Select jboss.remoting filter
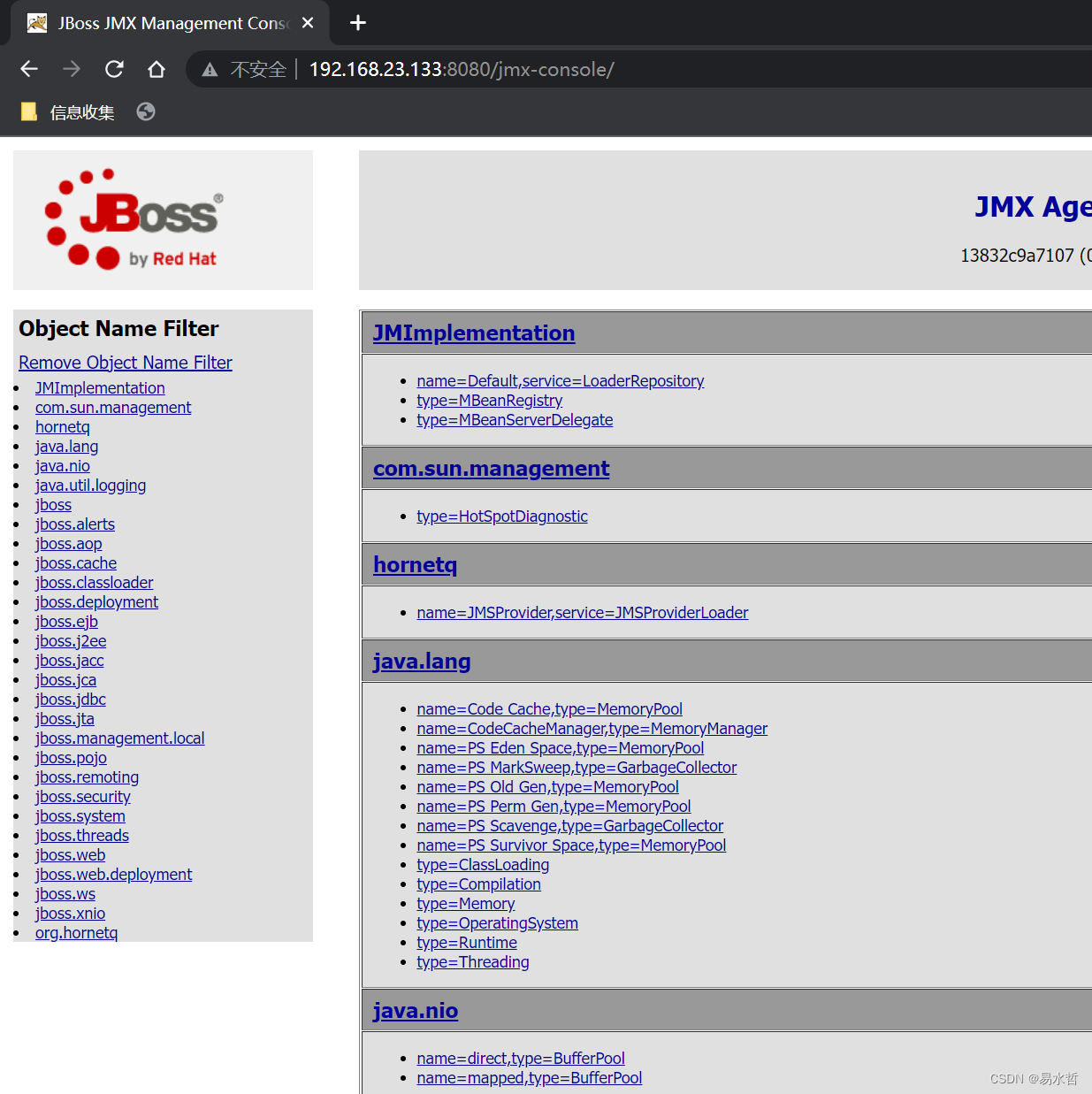This screenshot has width=1092, height=1094. [x=88, y=777]
